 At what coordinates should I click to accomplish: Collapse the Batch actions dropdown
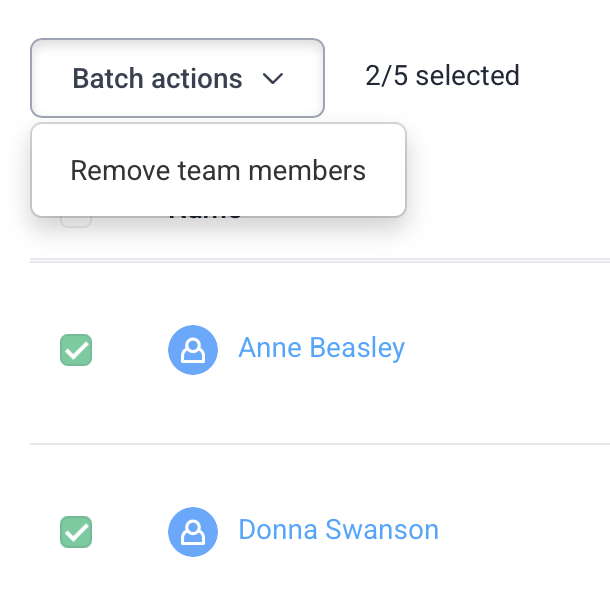point(178,78)
